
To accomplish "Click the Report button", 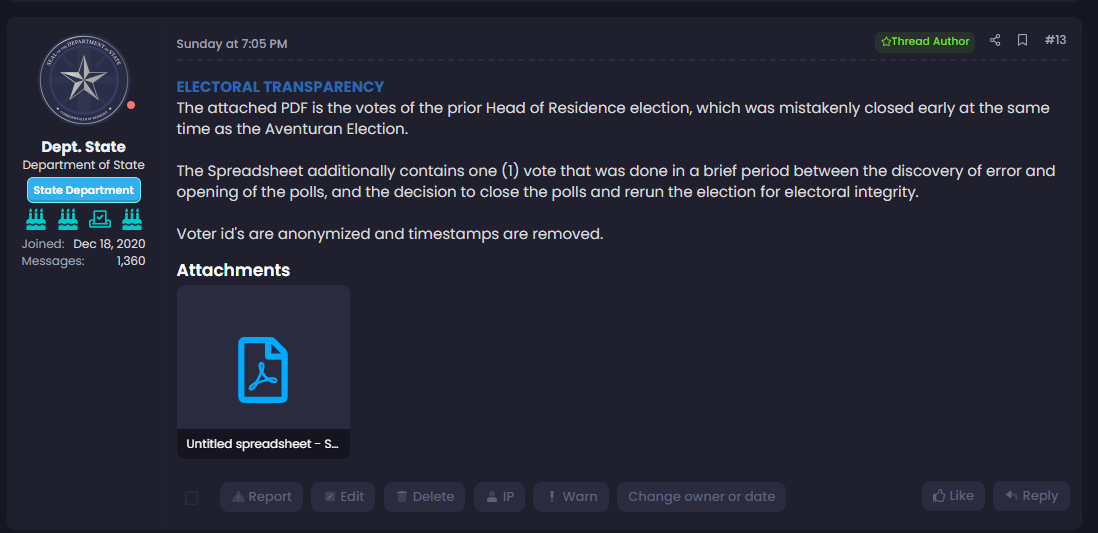I will (261, 497).
